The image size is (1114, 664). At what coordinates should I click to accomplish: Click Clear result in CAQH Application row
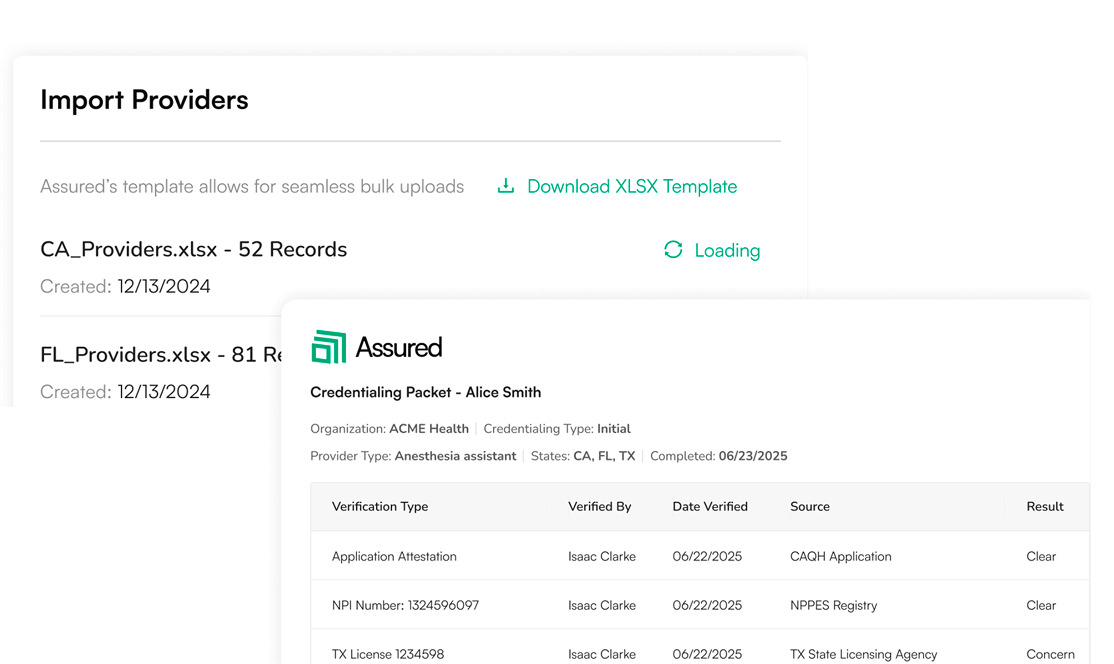click(x=1041, y=556)
